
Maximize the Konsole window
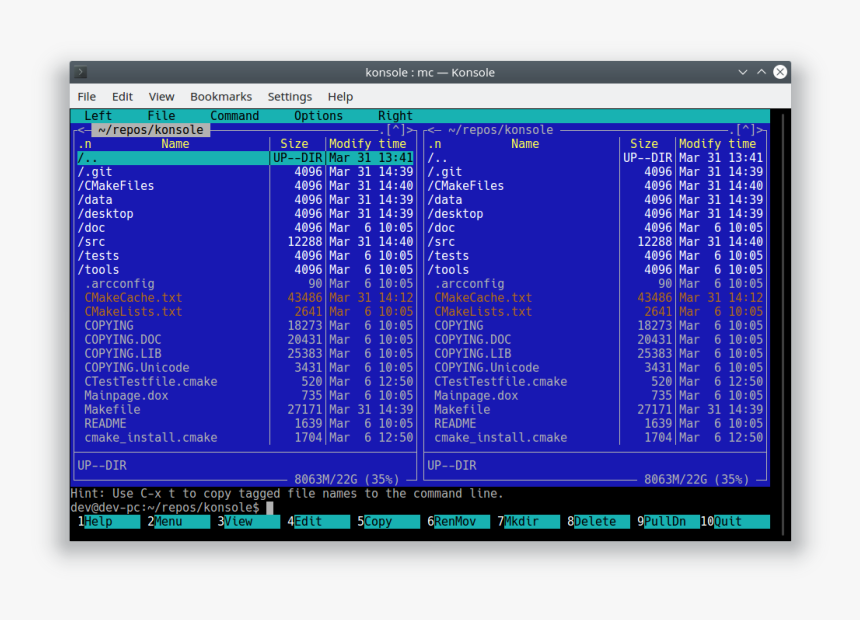(761, 72)
